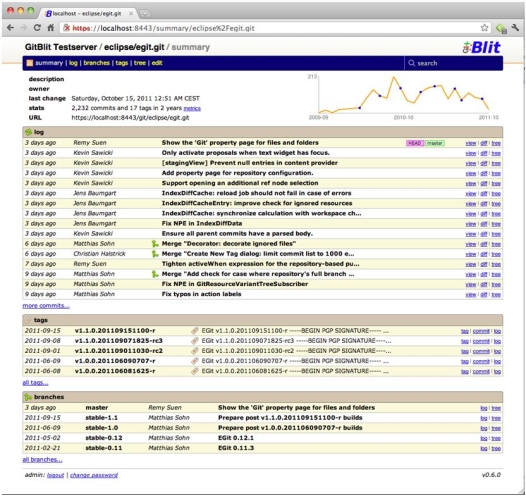Open the log page in navigation bar

73,63
